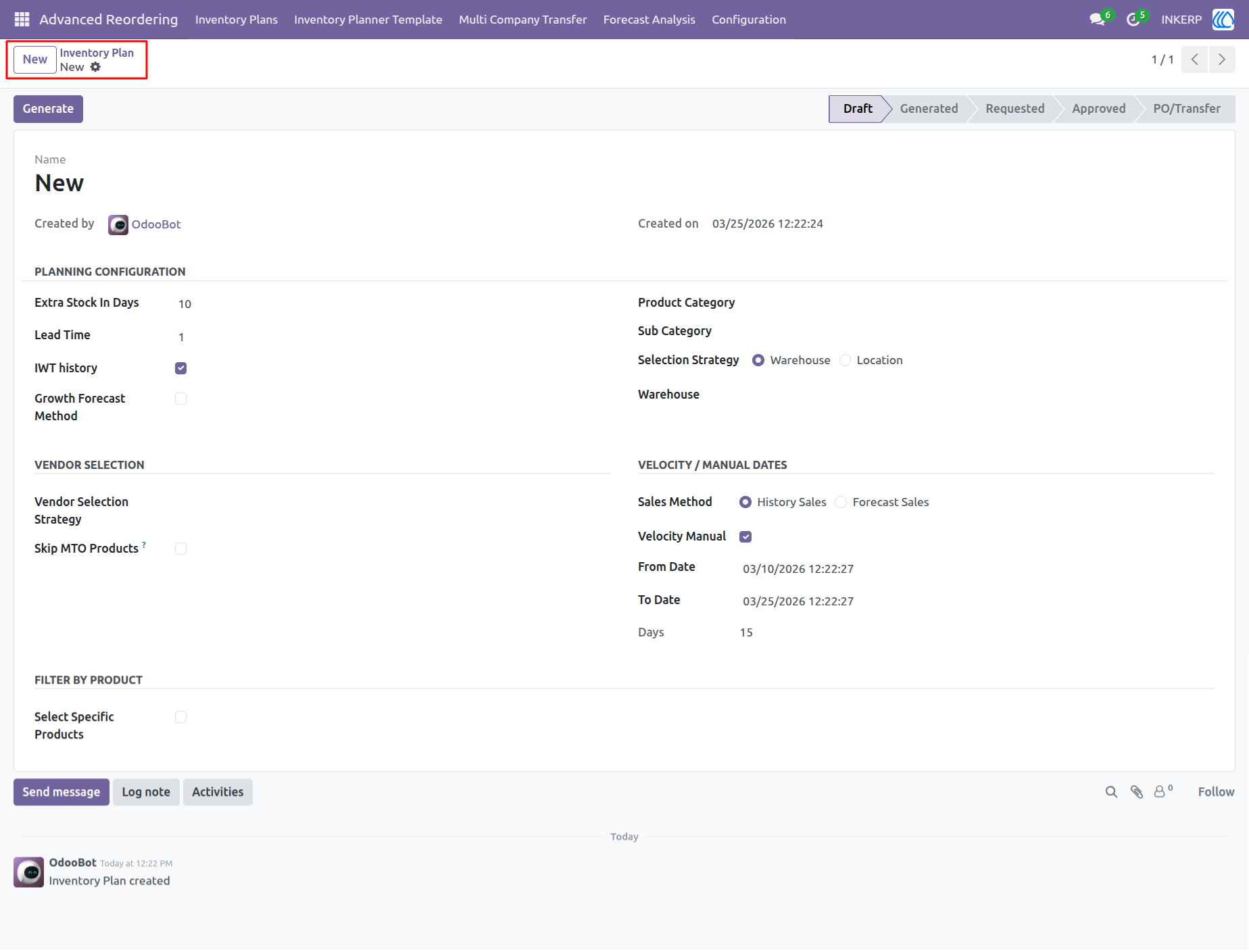Image resolution: width=1249 pixels, height=952 pixels.
Task: Open the Forecast Analysis menu
Action: [x=649, y=20]
